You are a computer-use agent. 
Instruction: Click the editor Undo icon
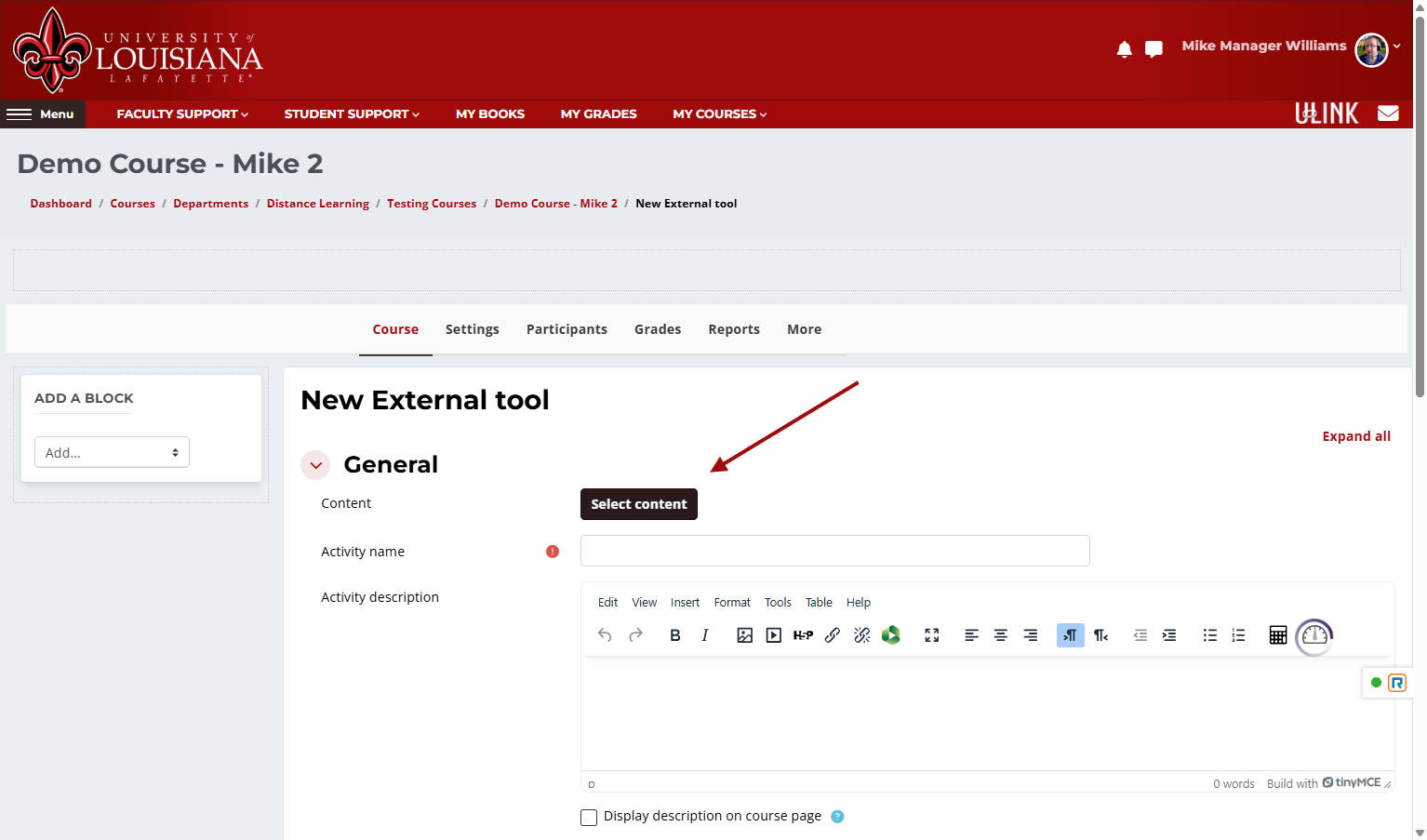coord(605,635)
